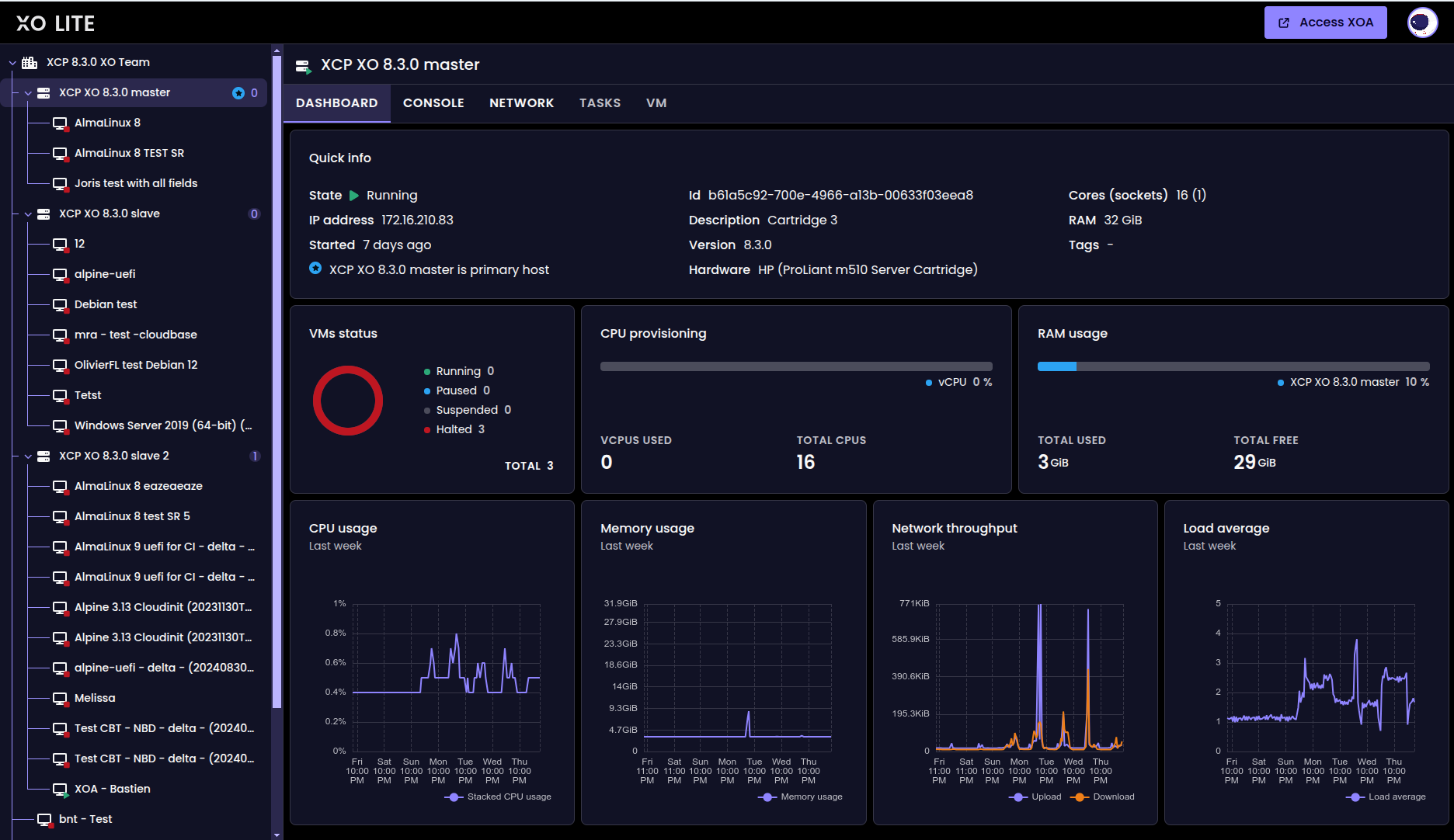Click the host icon of XCP XO 8.3.0 slave

click(43, 213)
